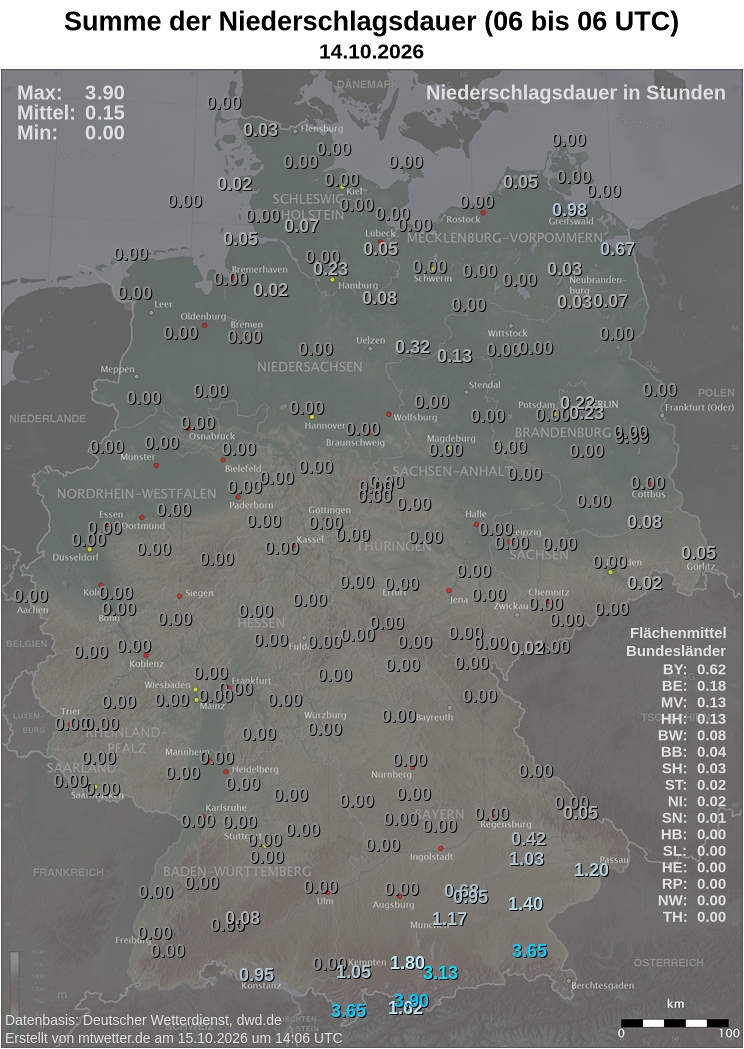This screenshot has width=744, height=1049.
Task: Click the km scale bar
Action: [674, 1023]
